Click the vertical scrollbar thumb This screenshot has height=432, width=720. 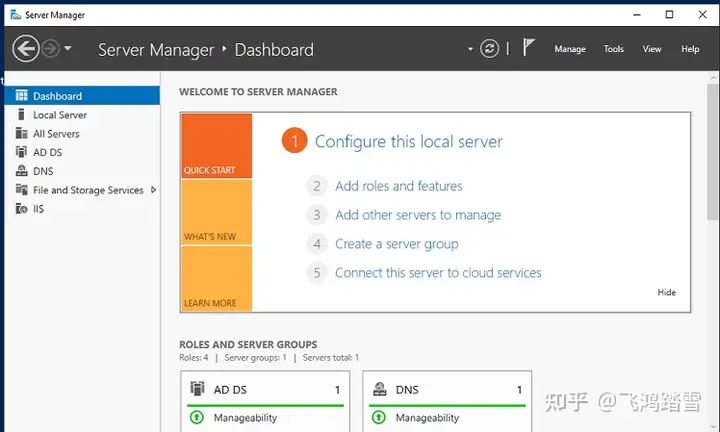coord(713,151)
